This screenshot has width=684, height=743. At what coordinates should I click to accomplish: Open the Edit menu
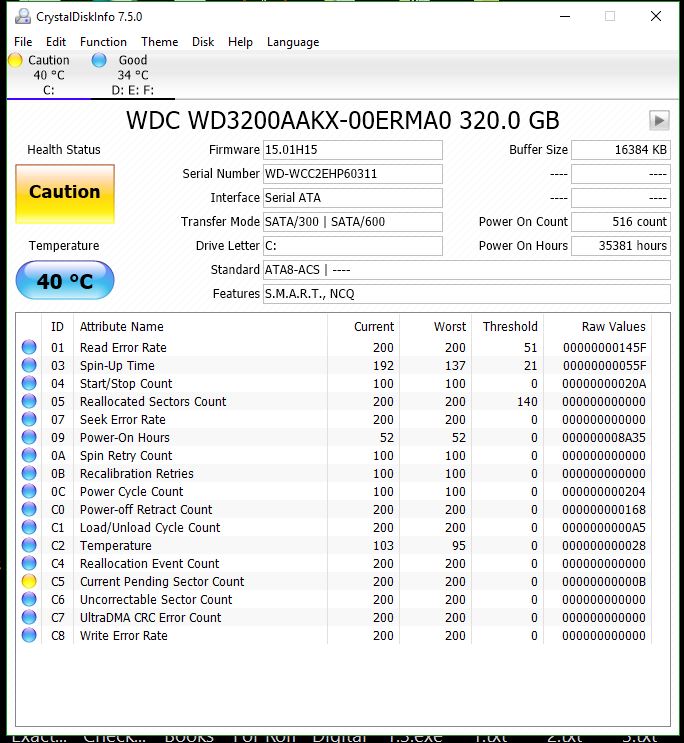point(55,42)
